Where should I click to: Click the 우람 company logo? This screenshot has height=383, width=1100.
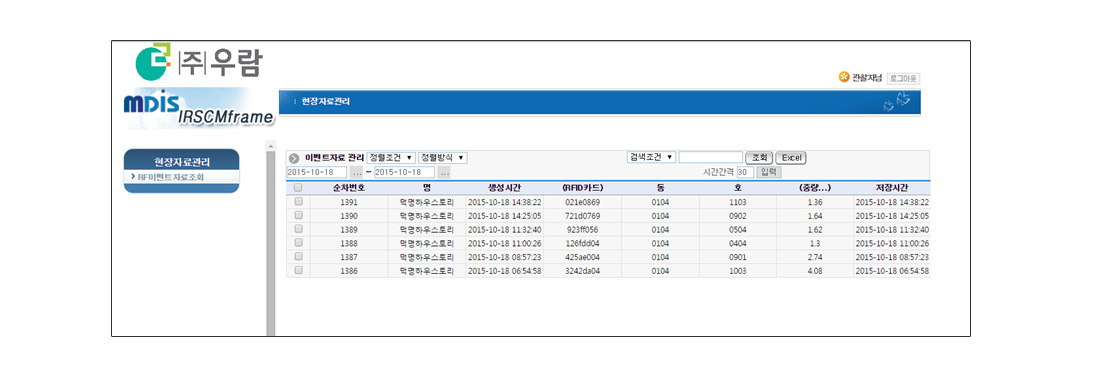pyautogui.click(x=199, y=62)
